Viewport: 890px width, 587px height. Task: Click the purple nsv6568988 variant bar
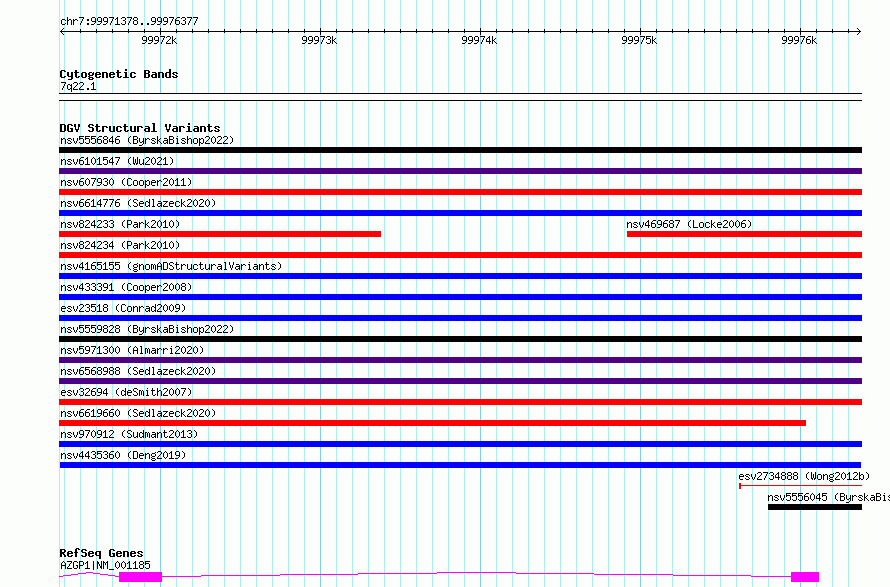460,381
